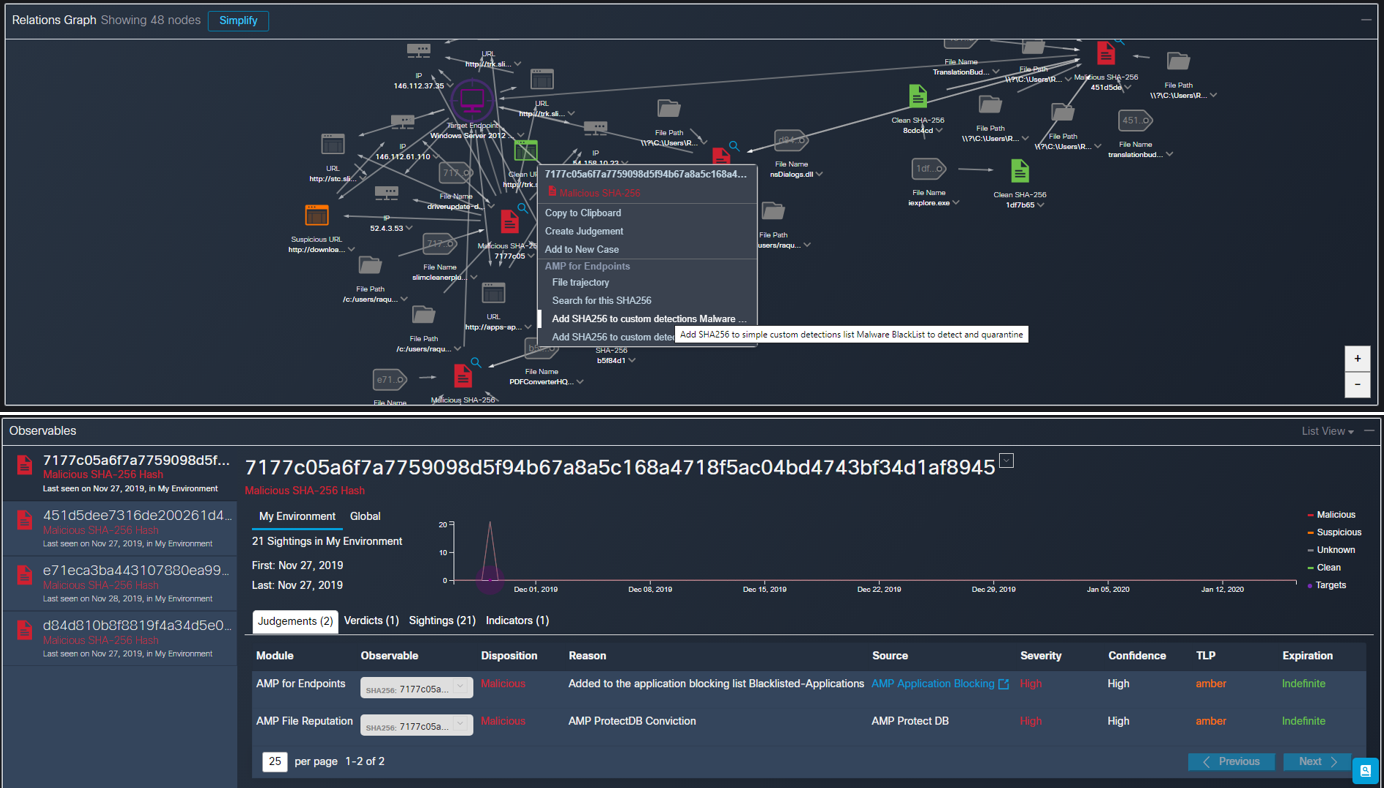Zoom in the relations graph with plus button
Screen dimensions: 1384x788
tap(1357, 359)
